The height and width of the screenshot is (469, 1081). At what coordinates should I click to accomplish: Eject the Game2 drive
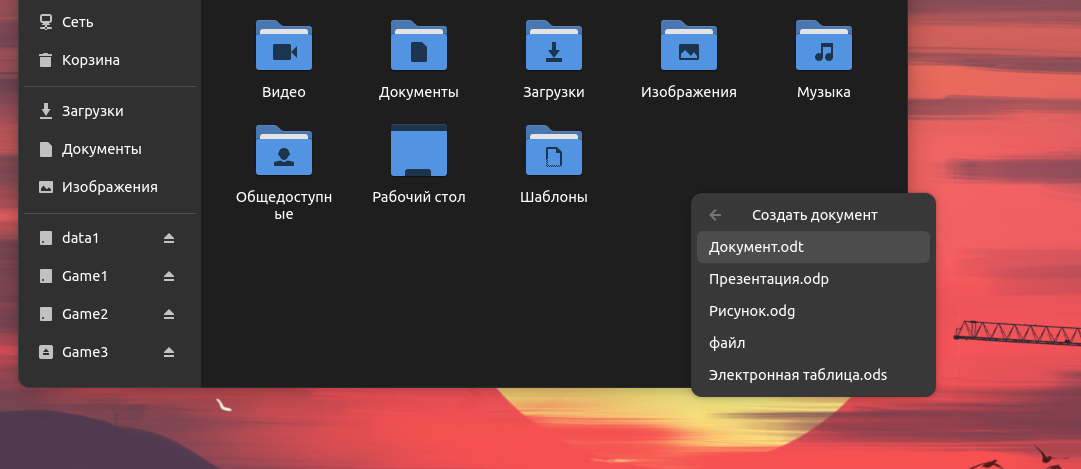click(x=169, y=314)
